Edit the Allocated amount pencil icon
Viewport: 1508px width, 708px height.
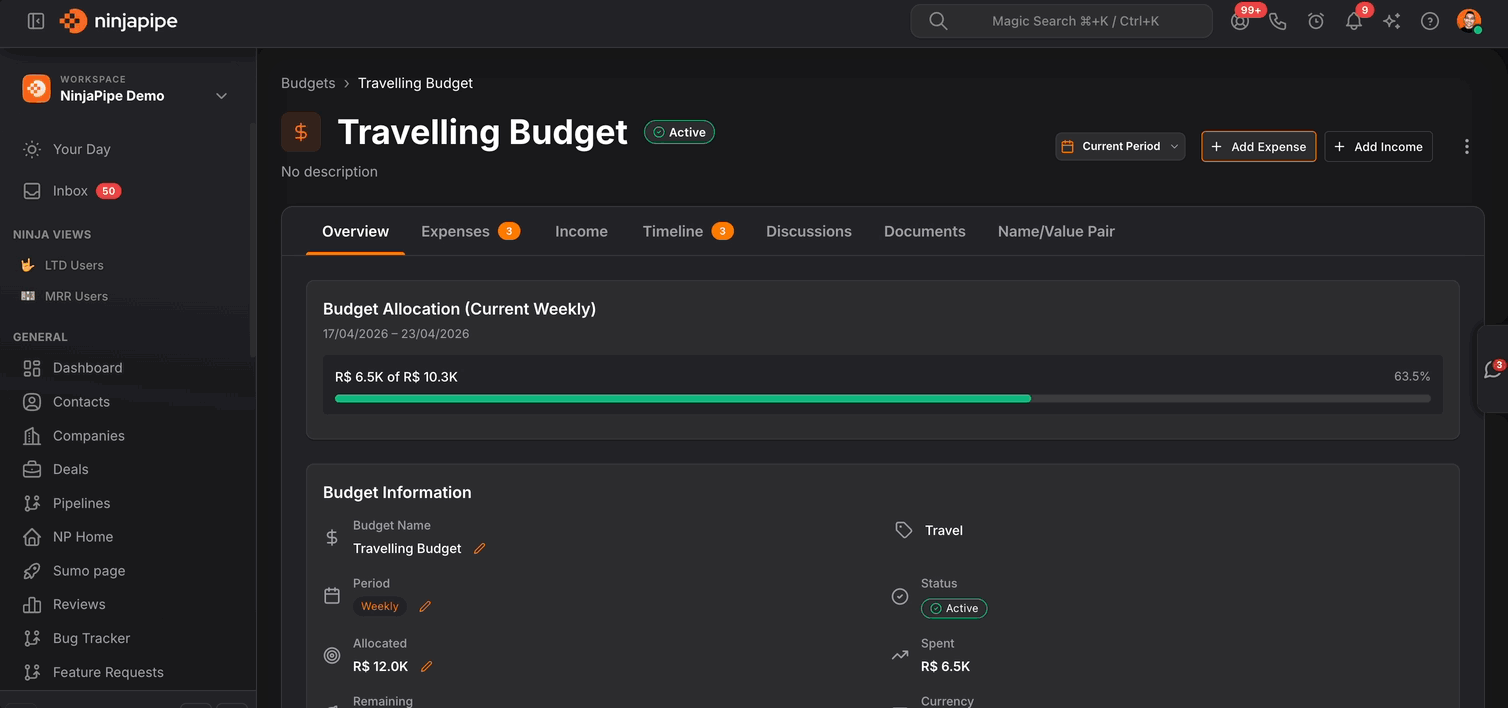[x=427, y=667]
